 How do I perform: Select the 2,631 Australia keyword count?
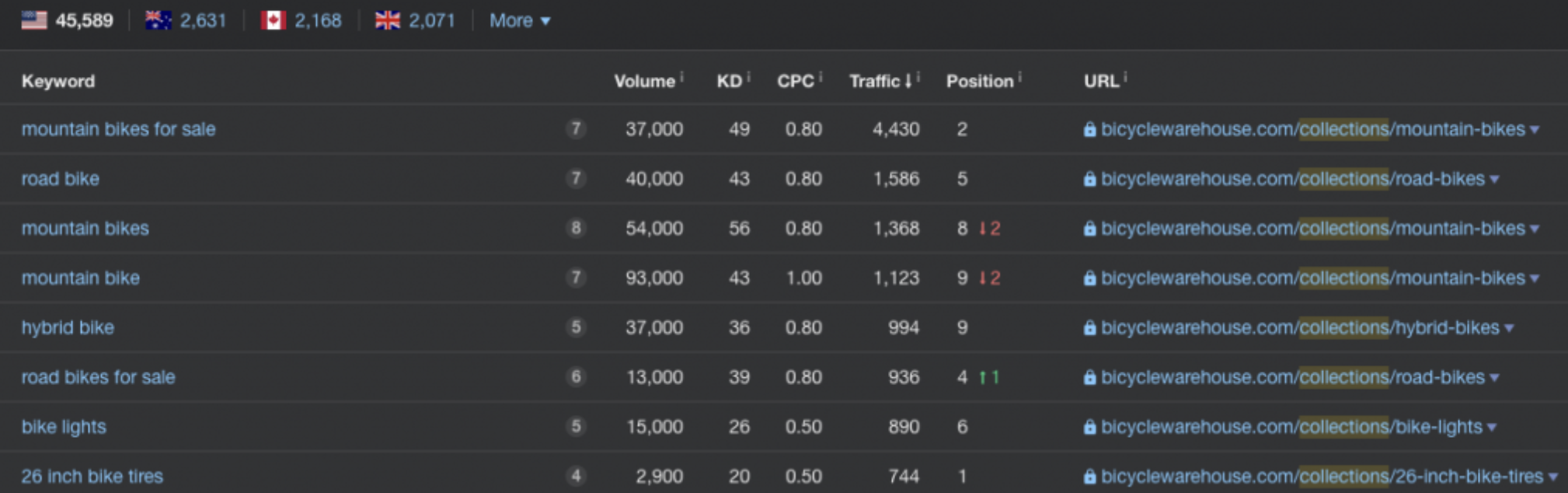pos(203,20)
